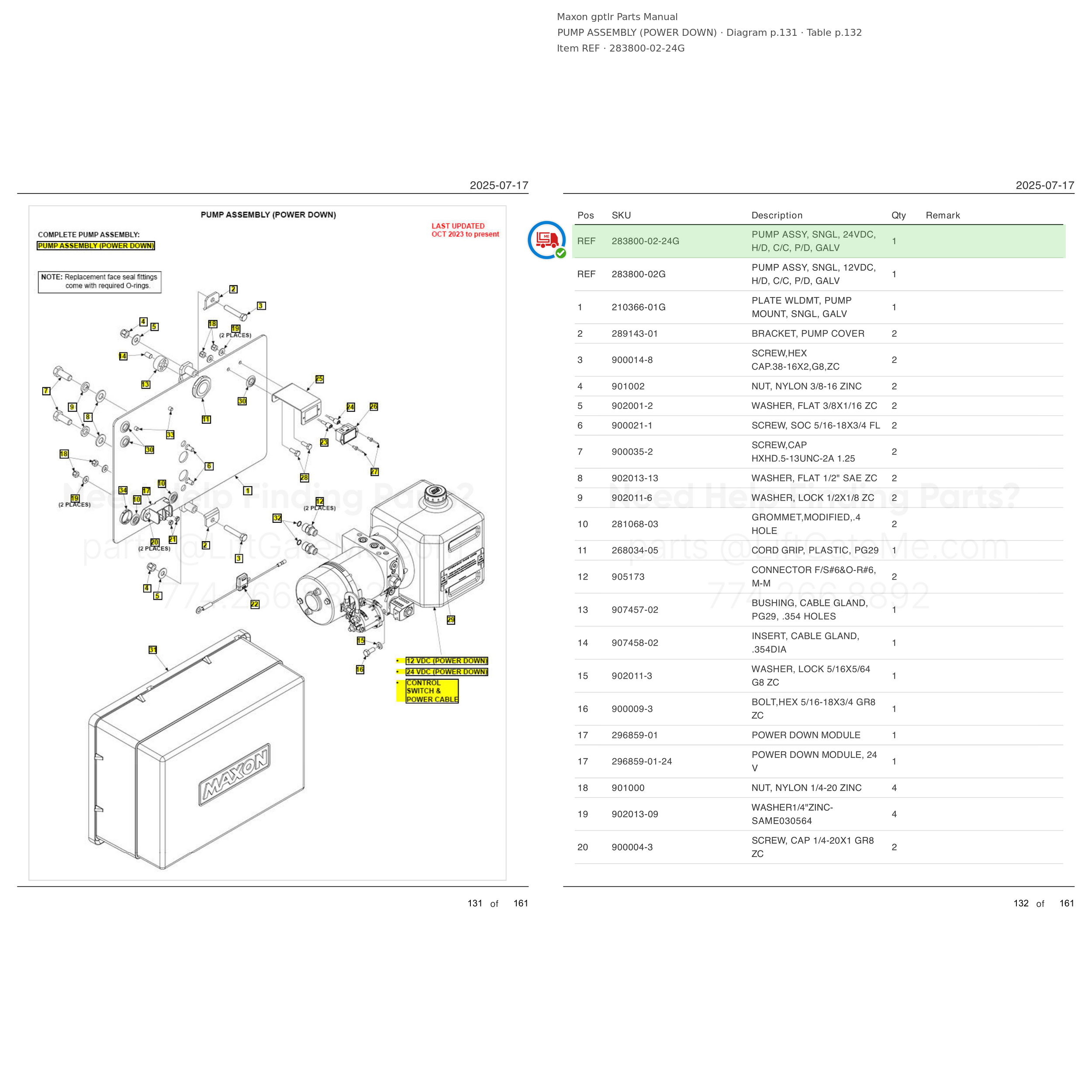The height and width of the screenshot is (1092, 1092).
Task: Click callout 29 next to the reservoir tank
Action: (x=450, y=620)
